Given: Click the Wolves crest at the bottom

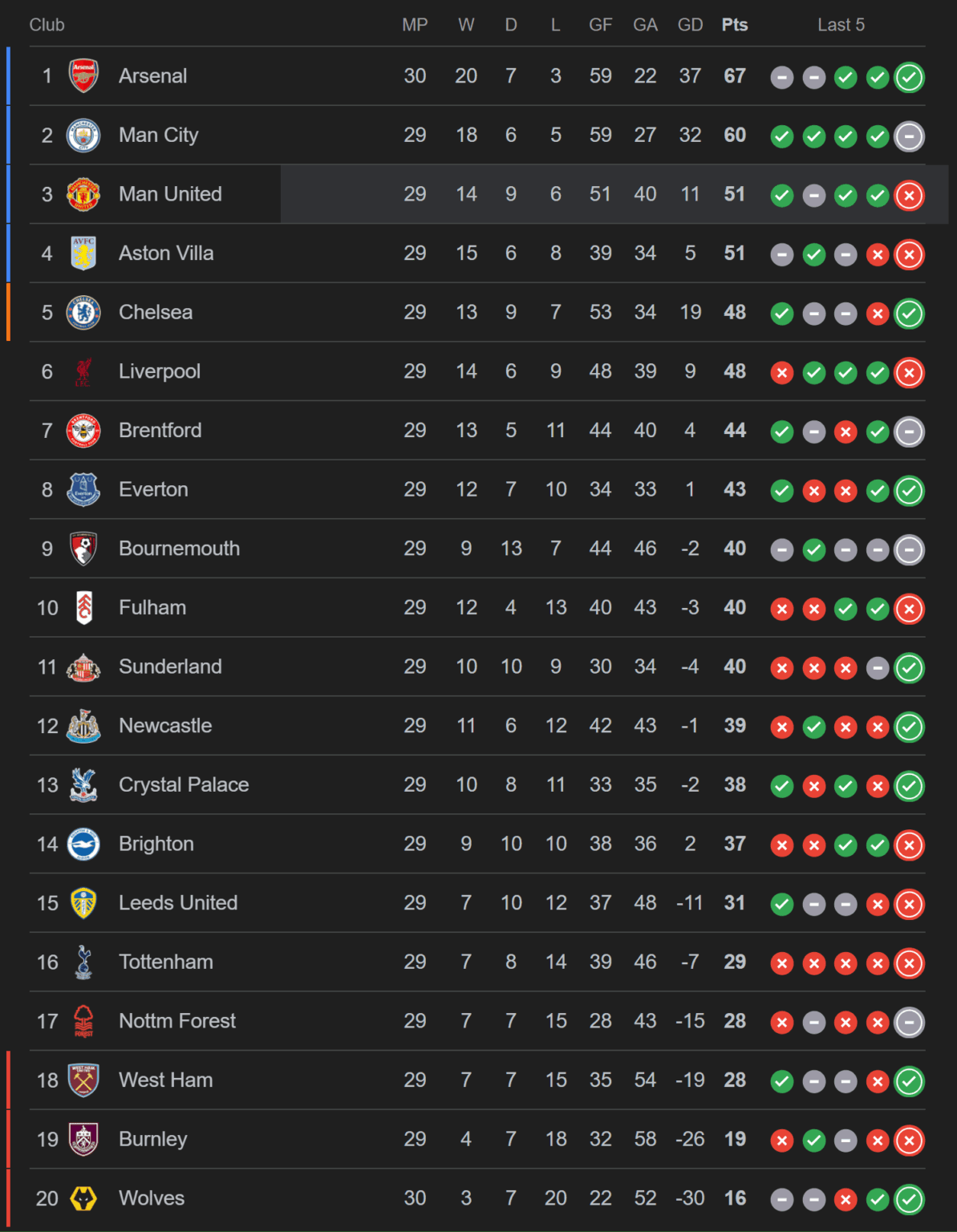Looking at the screenshot, I should point(84,1198).
